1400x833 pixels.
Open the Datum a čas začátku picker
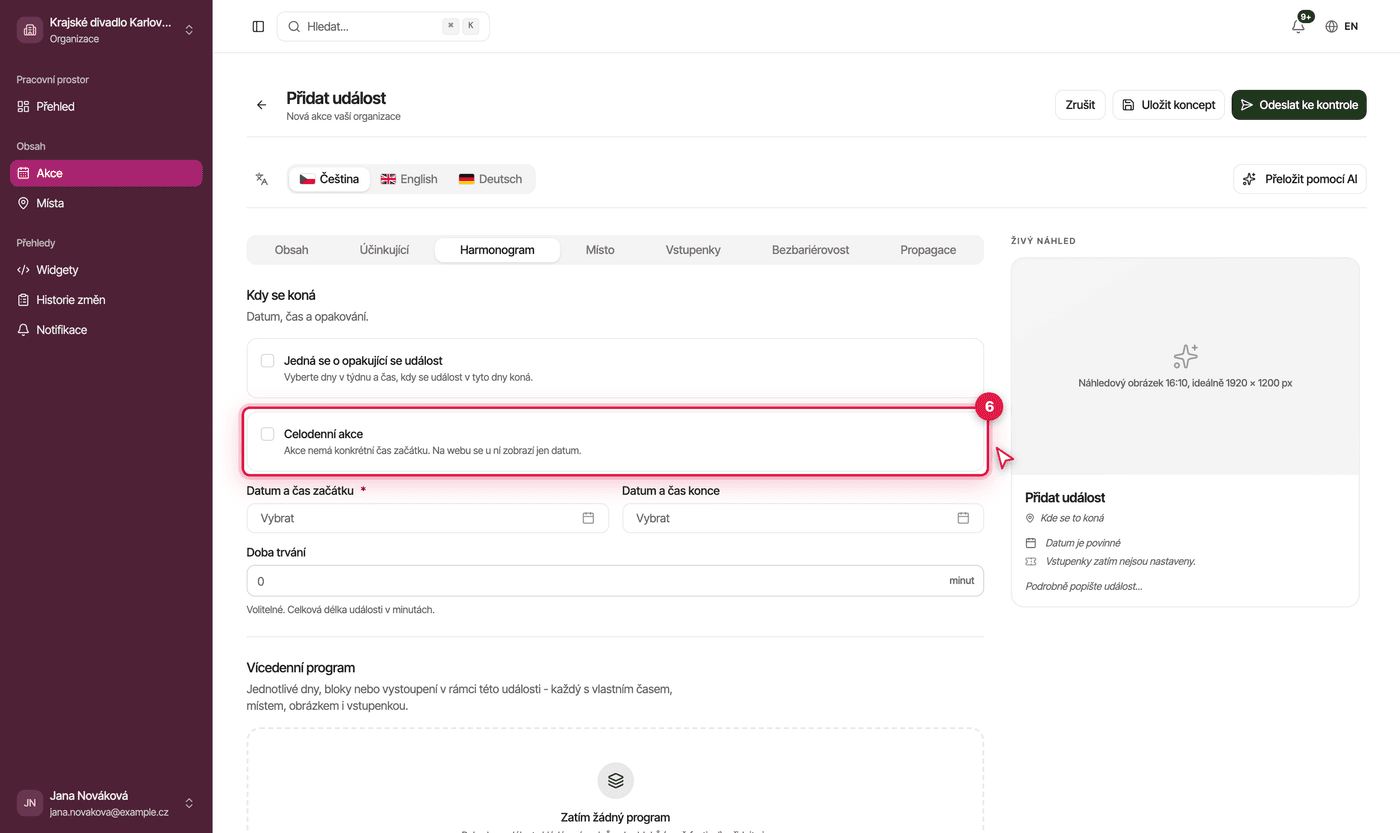[x=428, y=518]
